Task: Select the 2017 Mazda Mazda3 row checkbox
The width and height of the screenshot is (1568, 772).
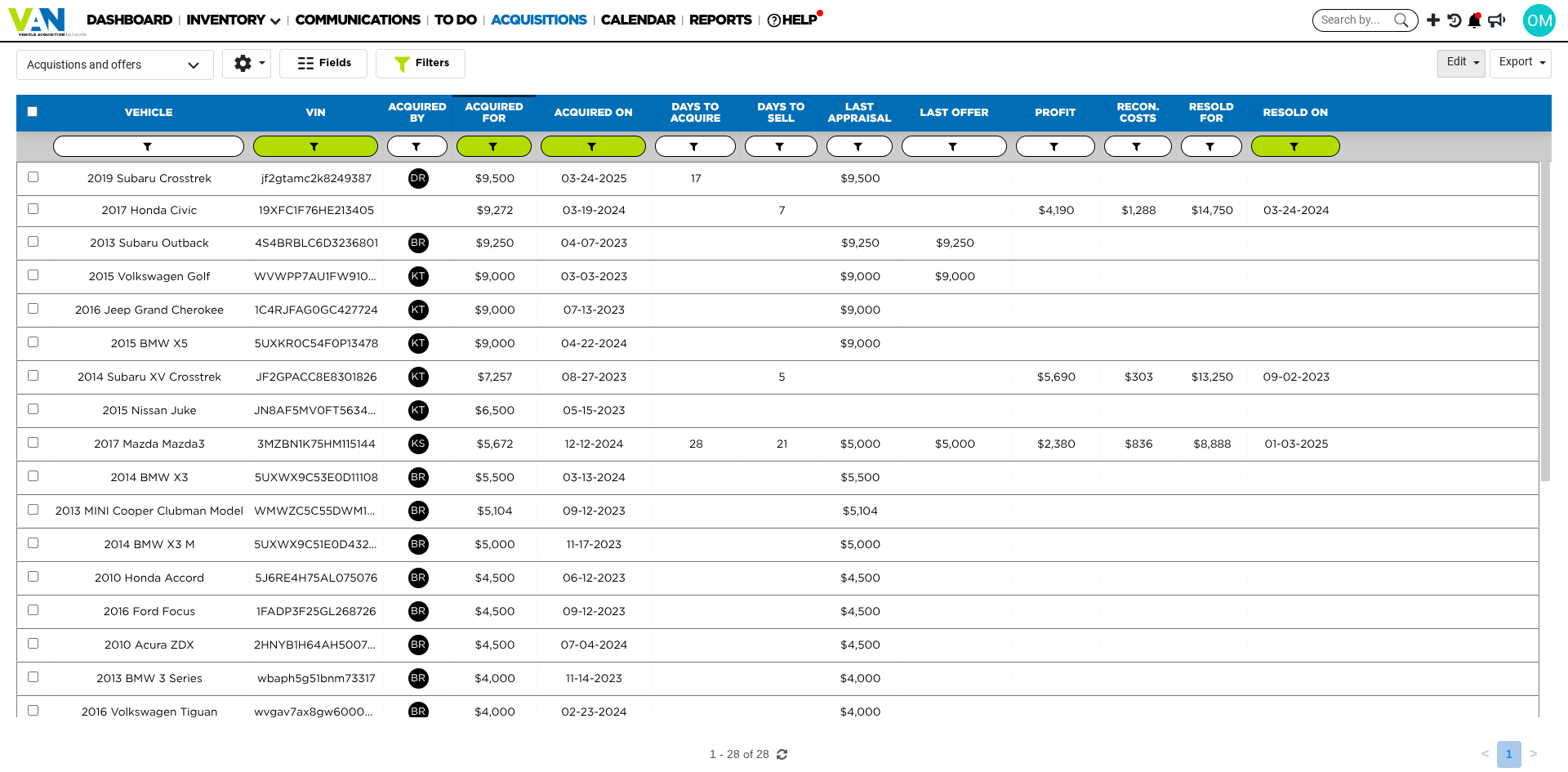Action: click(33, 443)
